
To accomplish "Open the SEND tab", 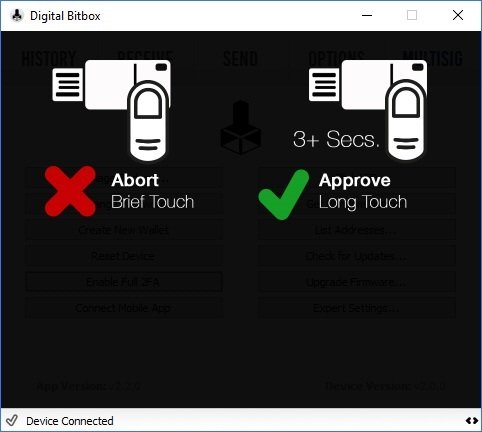I will coord(240,59).
